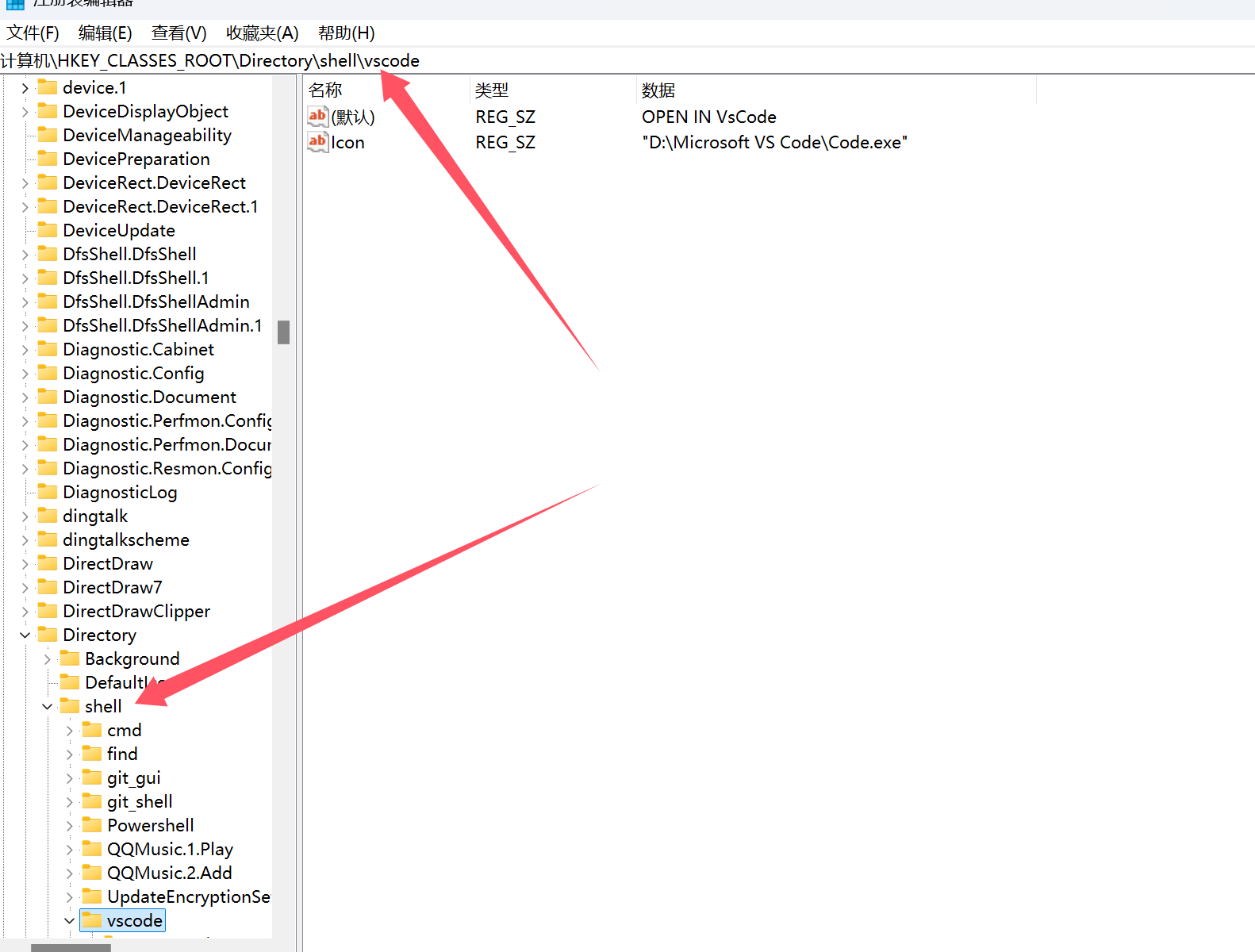The image size is (1255, 952).
Task: Click the Diagnostic.Config folder icon
Action: click(x=48, y=373)
